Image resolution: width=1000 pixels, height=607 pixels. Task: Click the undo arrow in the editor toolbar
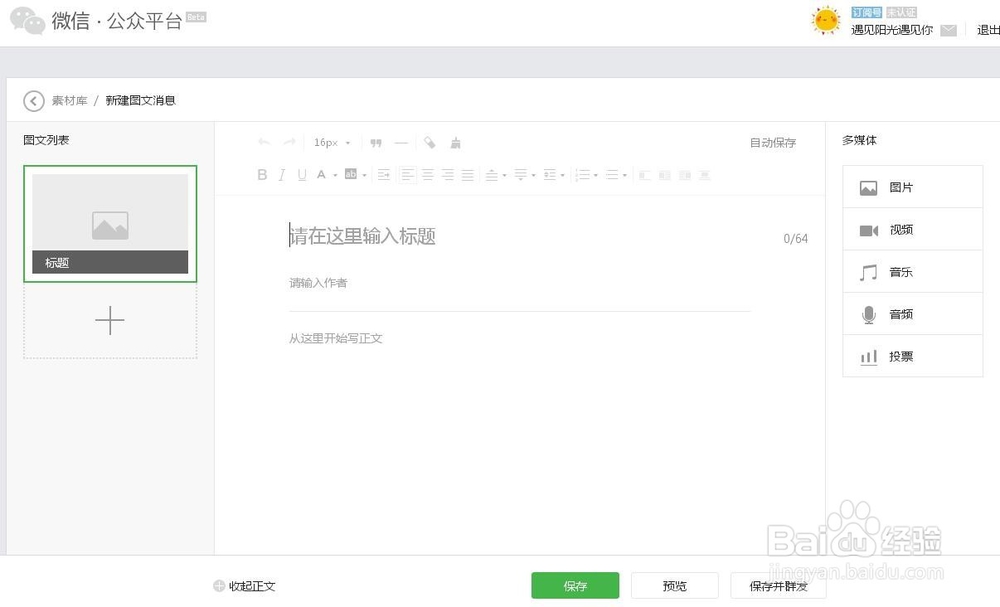coord(261,143)
